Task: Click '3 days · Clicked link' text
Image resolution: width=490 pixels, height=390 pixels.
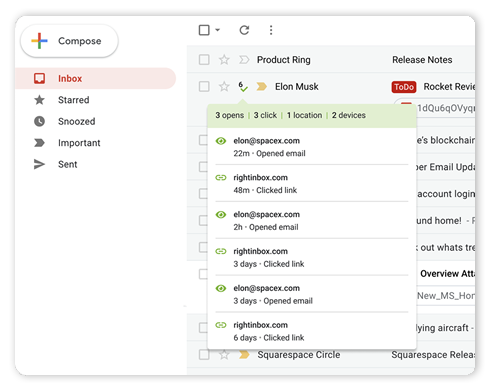Action: (x=269, y=264)
